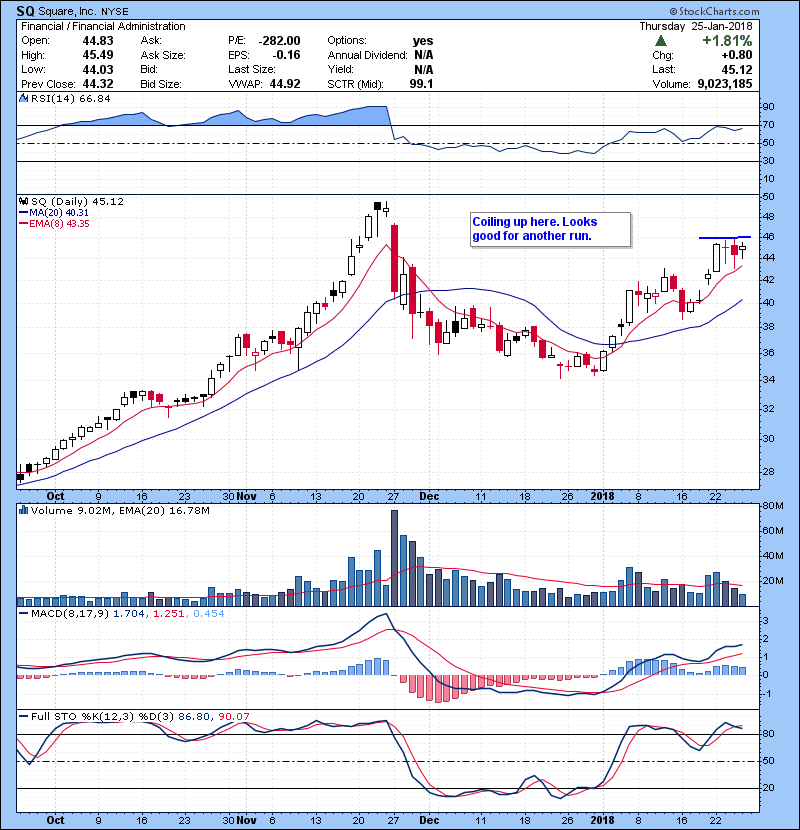Screen dimensions: 800x830
Task: Click the blue line marker before MA(20)
Action: coord(23,212)
